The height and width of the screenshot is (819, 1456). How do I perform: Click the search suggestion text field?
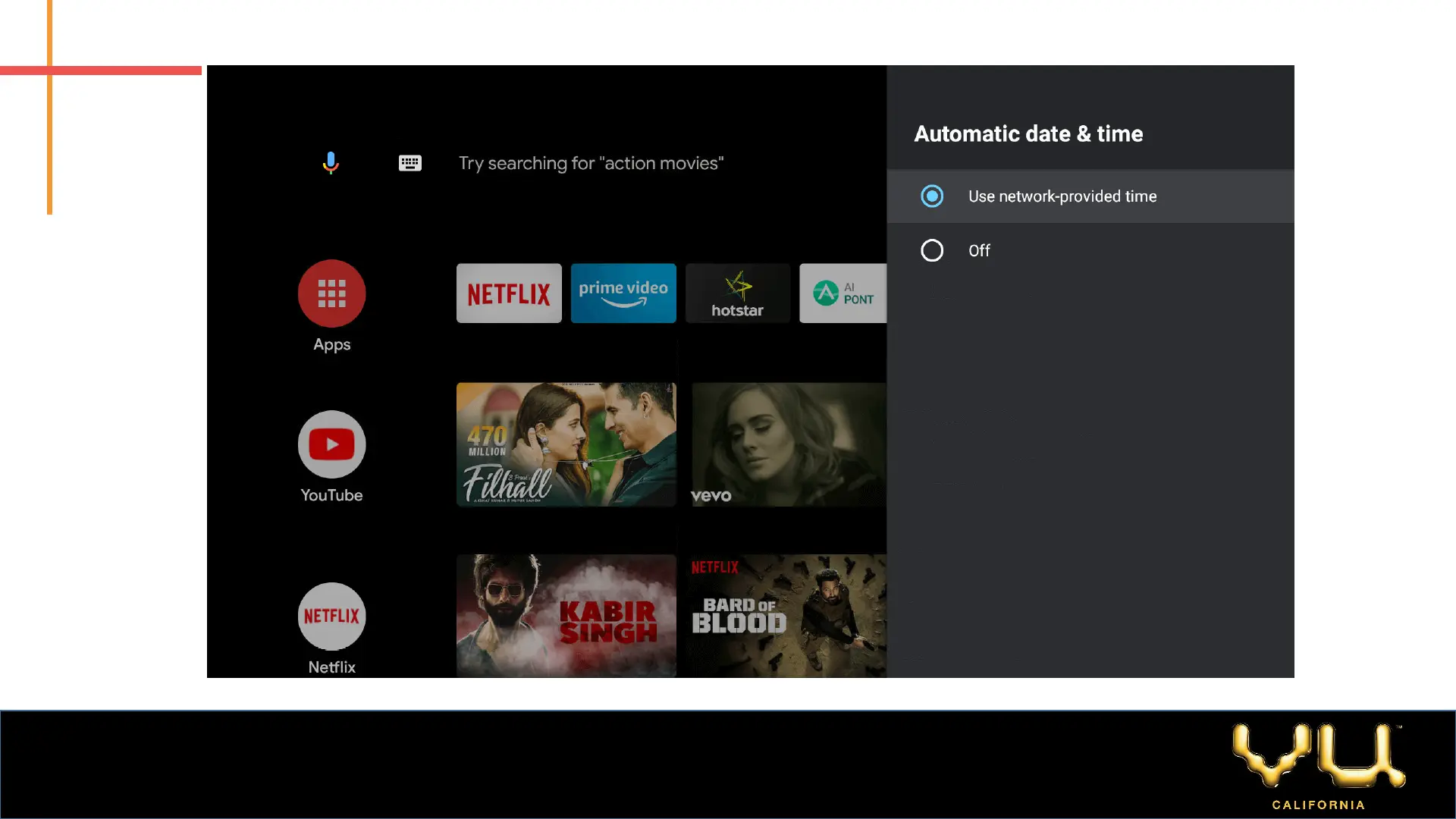pos(591,163)
